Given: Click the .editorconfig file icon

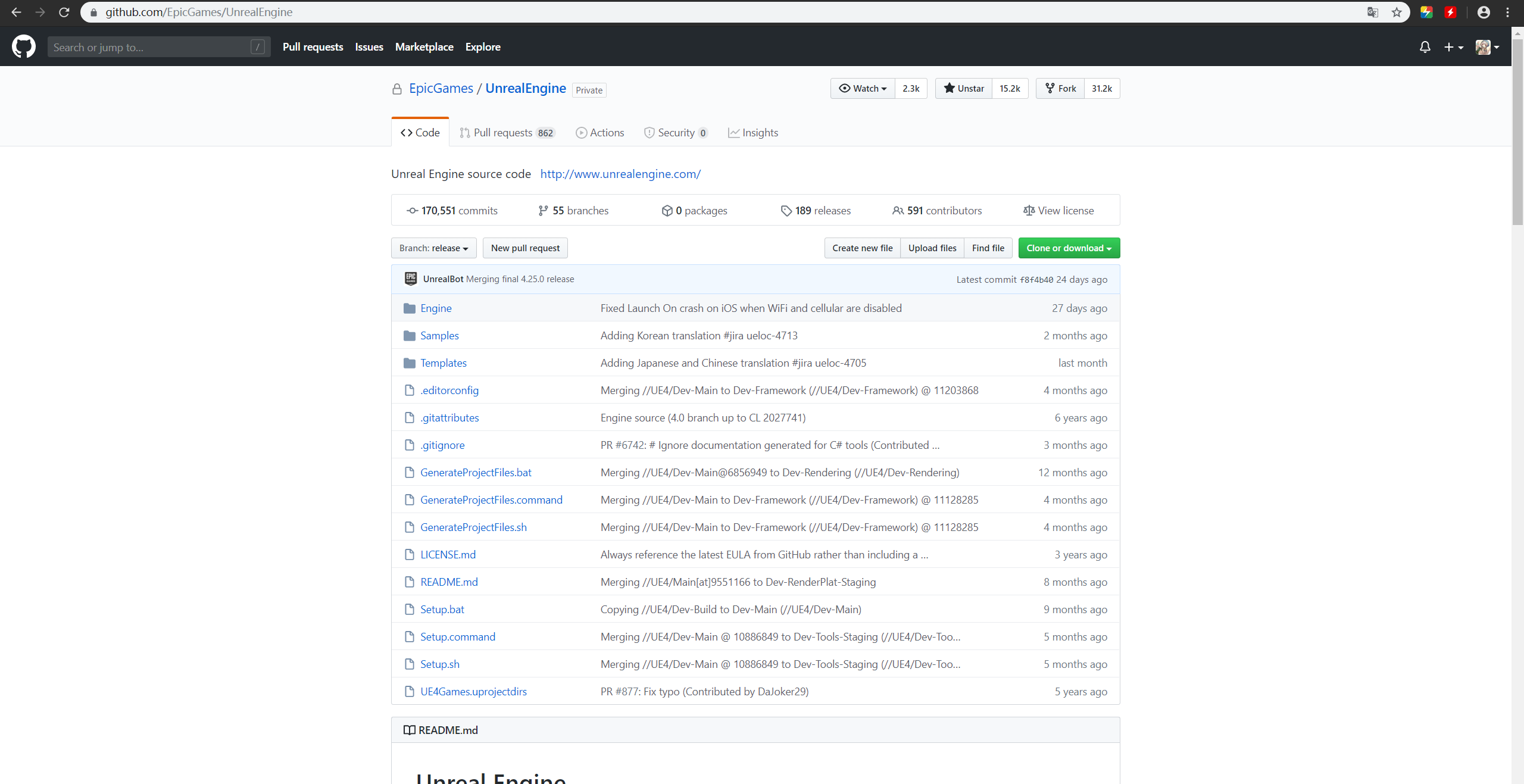Looking at the screenshot, I should pyautogui.click(x=409, y=391).
